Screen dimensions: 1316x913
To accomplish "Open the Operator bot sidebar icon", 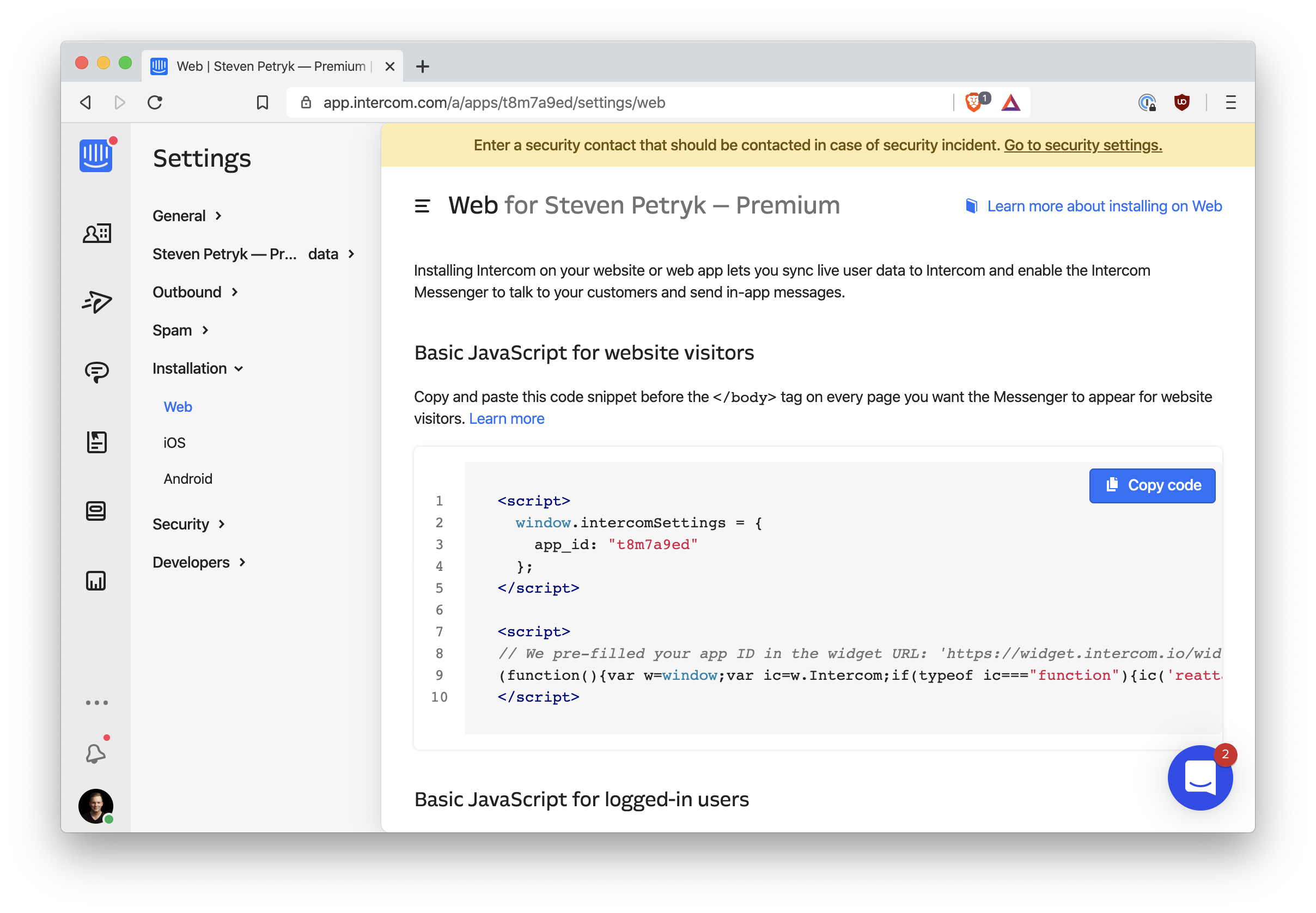I will click(96, 511).
